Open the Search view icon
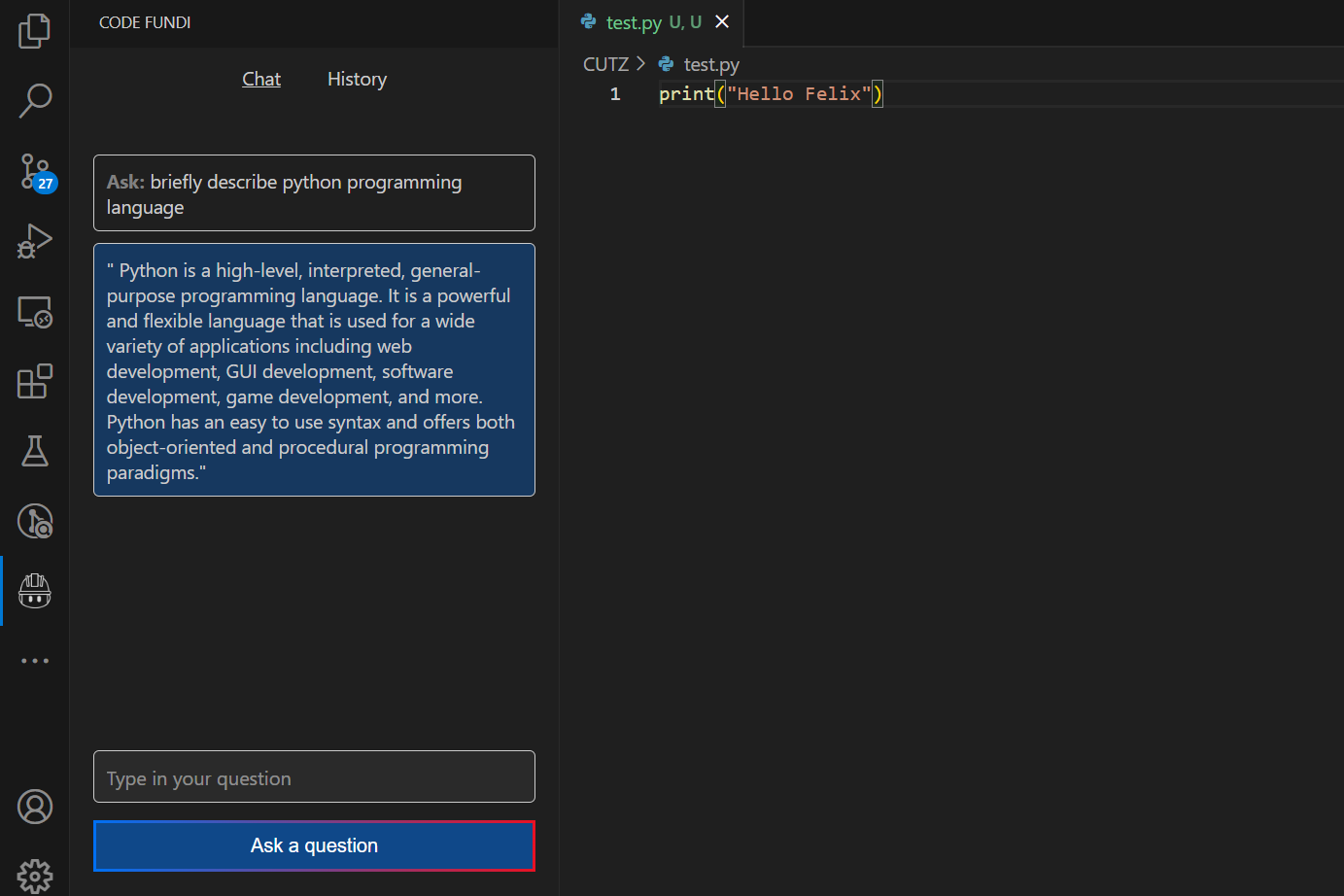Viewport: 1344px width, 896px height. tap(35, 100)
